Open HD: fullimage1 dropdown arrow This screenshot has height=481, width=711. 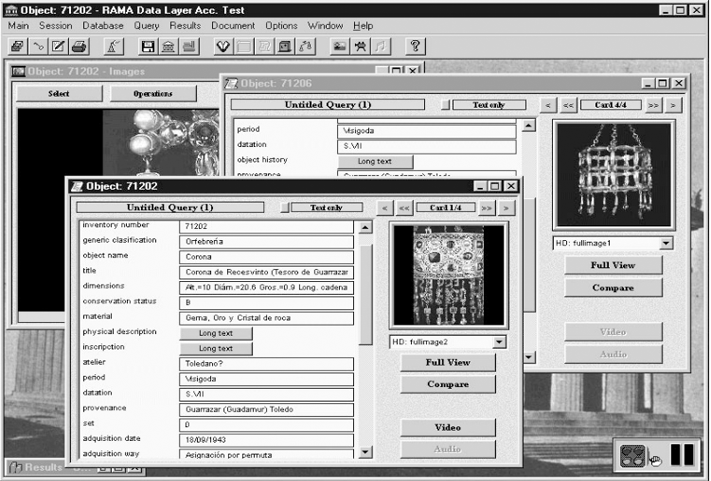pos(666,243)
